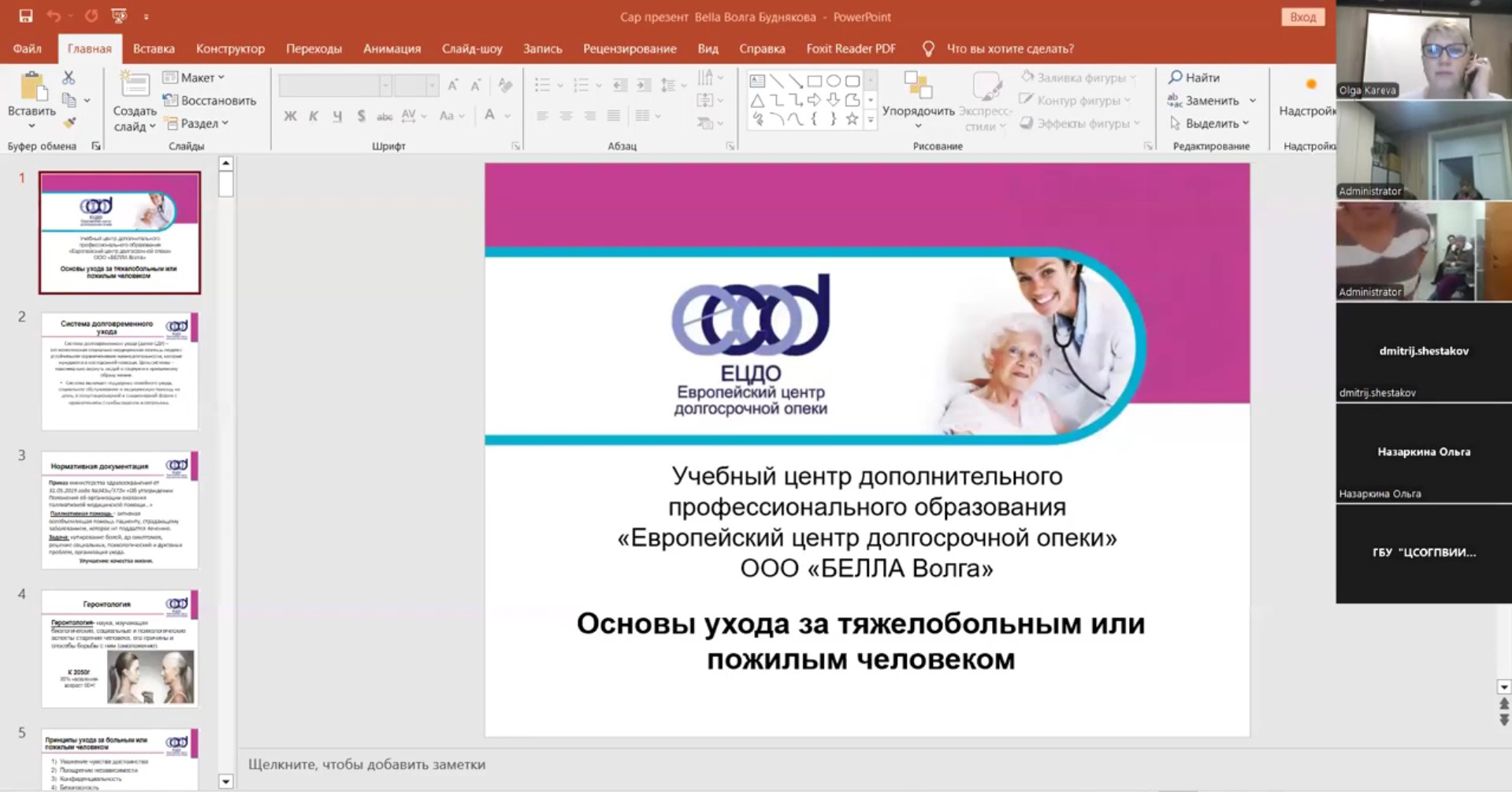Viewport: 1512px width, 792px height.
Task: Increase font size icon
Action: pos(453,85)
